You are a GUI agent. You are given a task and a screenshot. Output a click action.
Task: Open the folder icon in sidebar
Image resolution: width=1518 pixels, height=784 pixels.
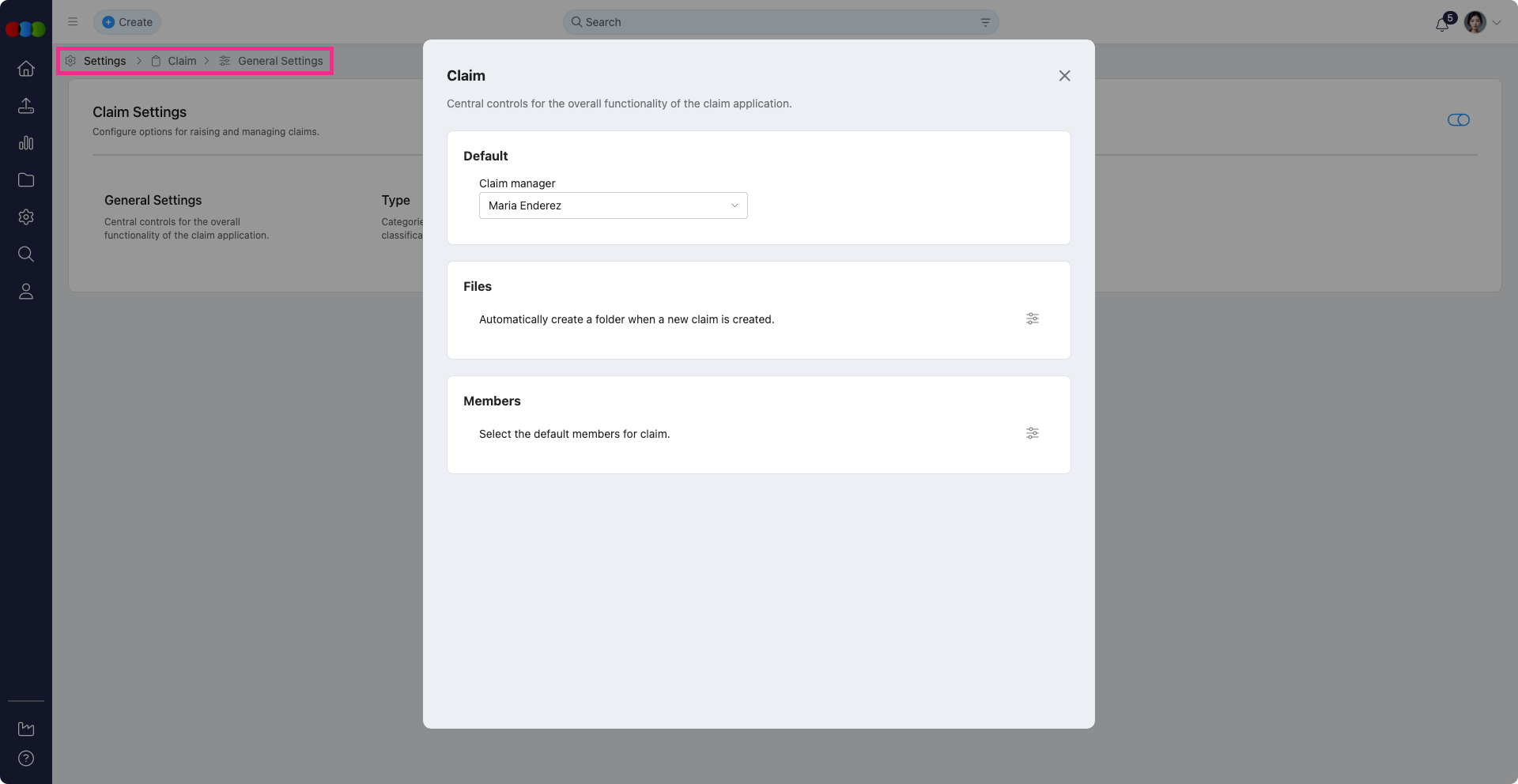pyautogui.click(x=26, y=180)
